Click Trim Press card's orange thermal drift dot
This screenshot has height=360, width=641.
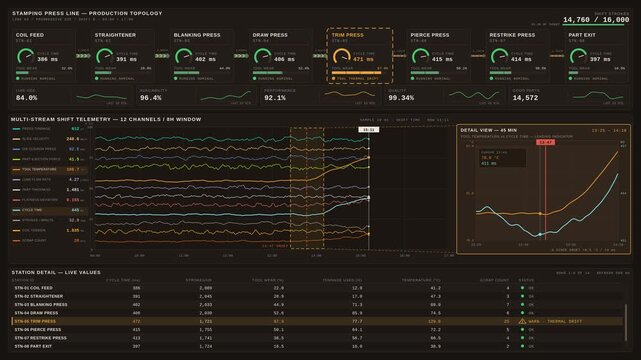click(334, 78)
